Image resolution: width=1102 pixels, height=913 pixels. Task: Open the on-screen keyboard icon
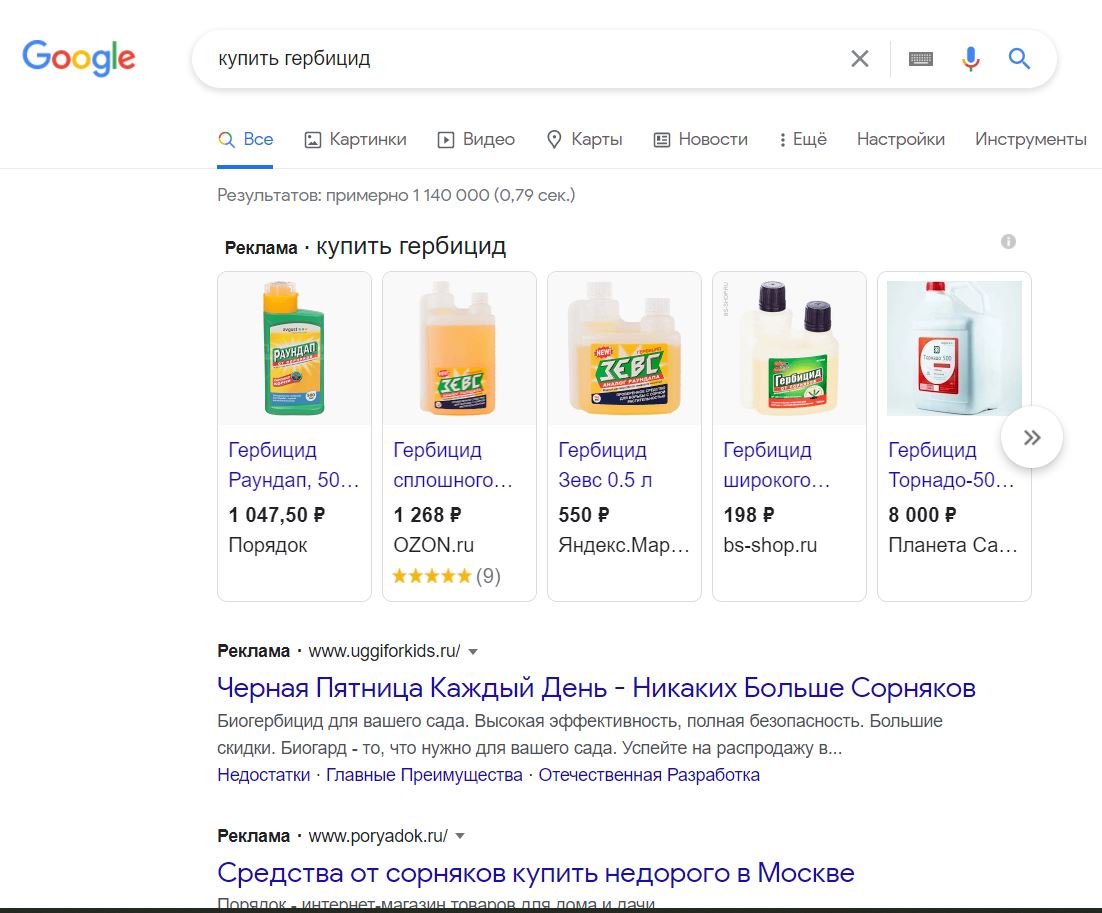921,59
